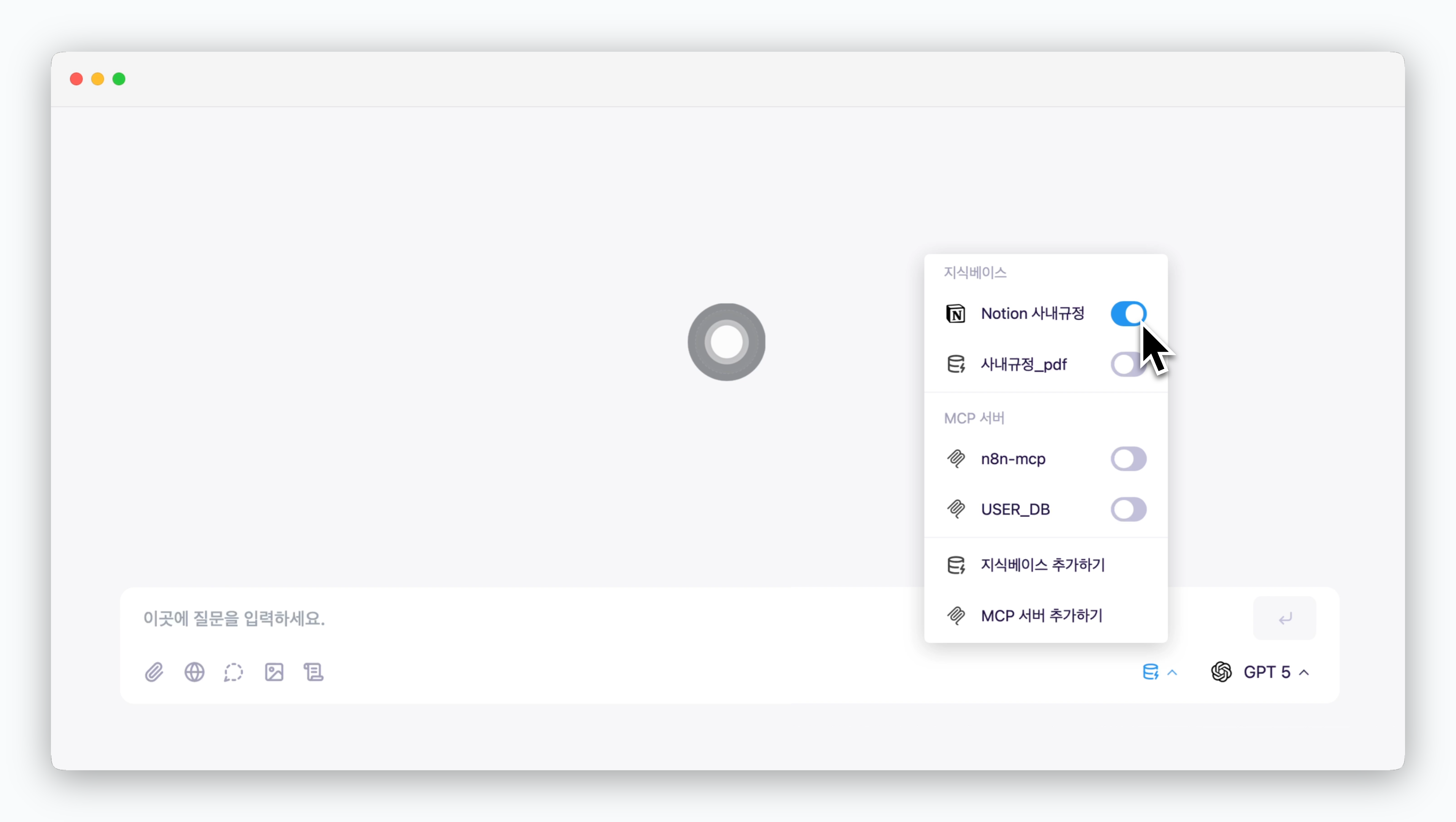Open the GPT 5 model selector
This screenshot has height=822, width=1456.
1266,672
